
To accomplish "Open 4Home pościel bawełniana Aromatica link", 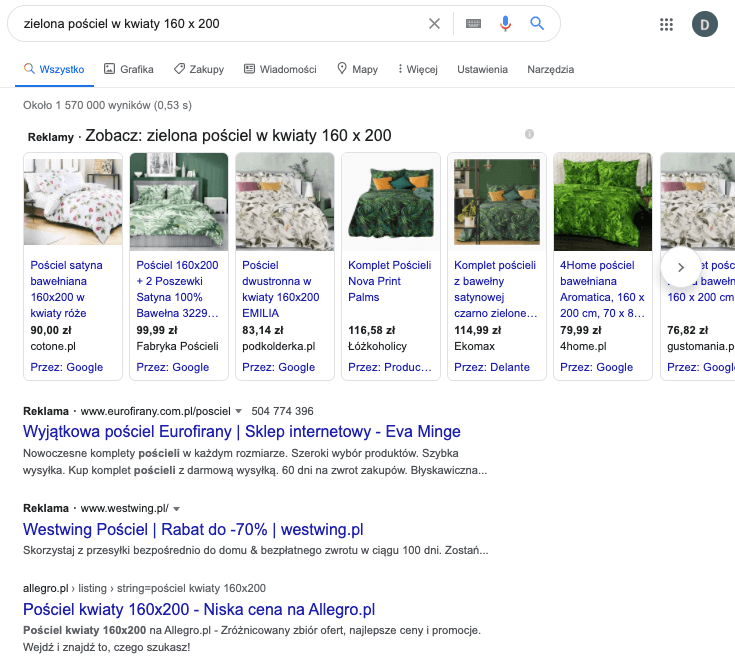I will click(602, 289).
